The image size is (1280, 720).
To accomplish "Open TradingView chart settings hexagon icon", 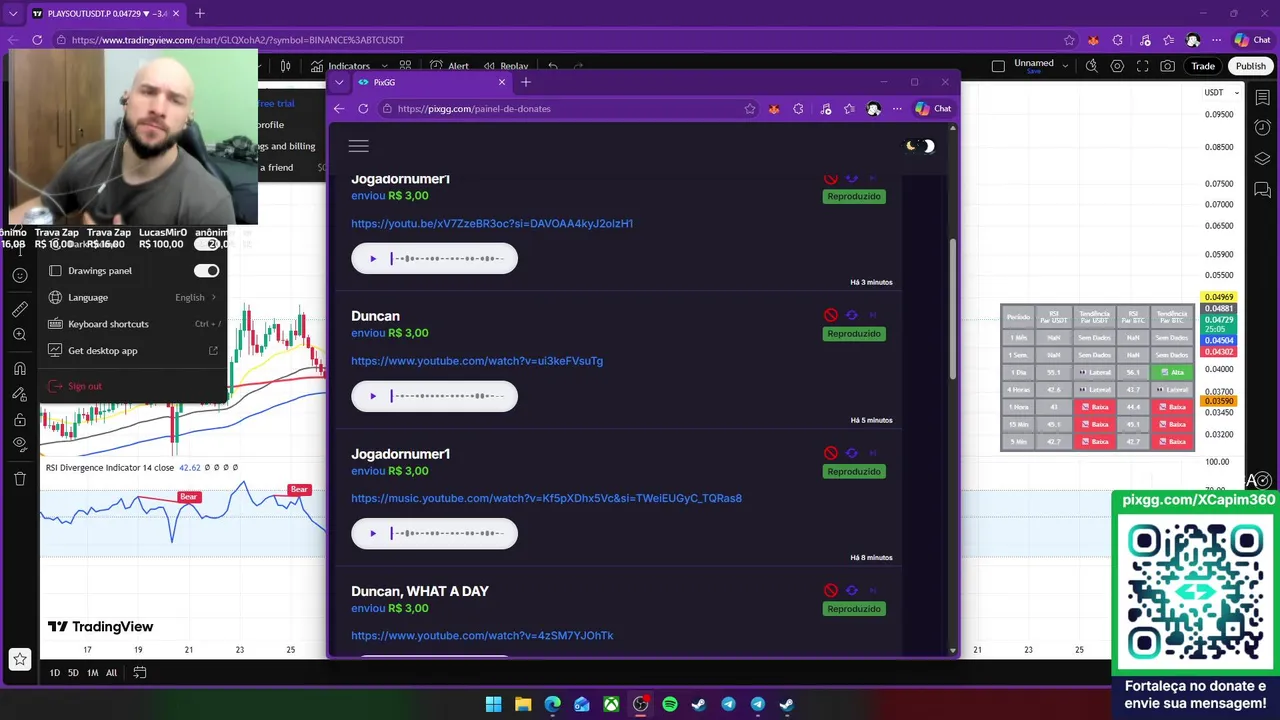I will (x=1117, y=66).
